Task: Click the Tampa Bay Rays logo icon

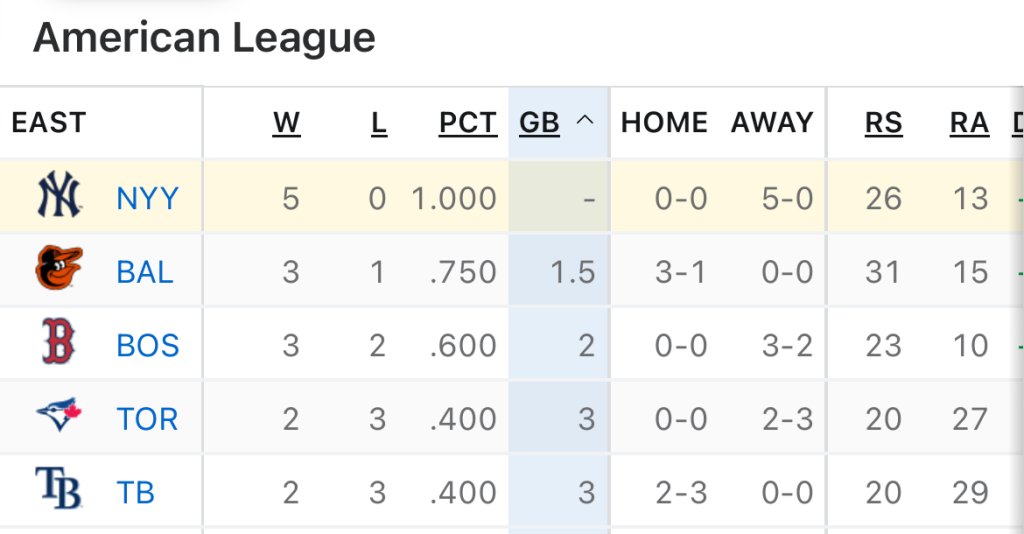Action: coord(59,490)
